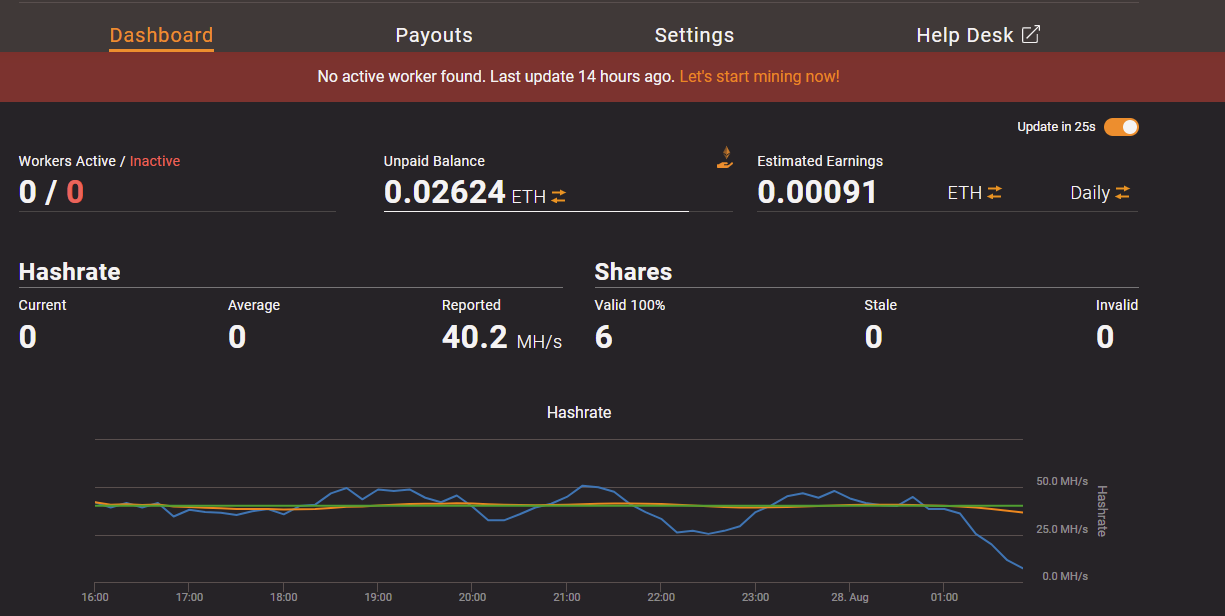
Task: Click the 21:00 marker on chart time axis
Action: [x=566, y=597]
